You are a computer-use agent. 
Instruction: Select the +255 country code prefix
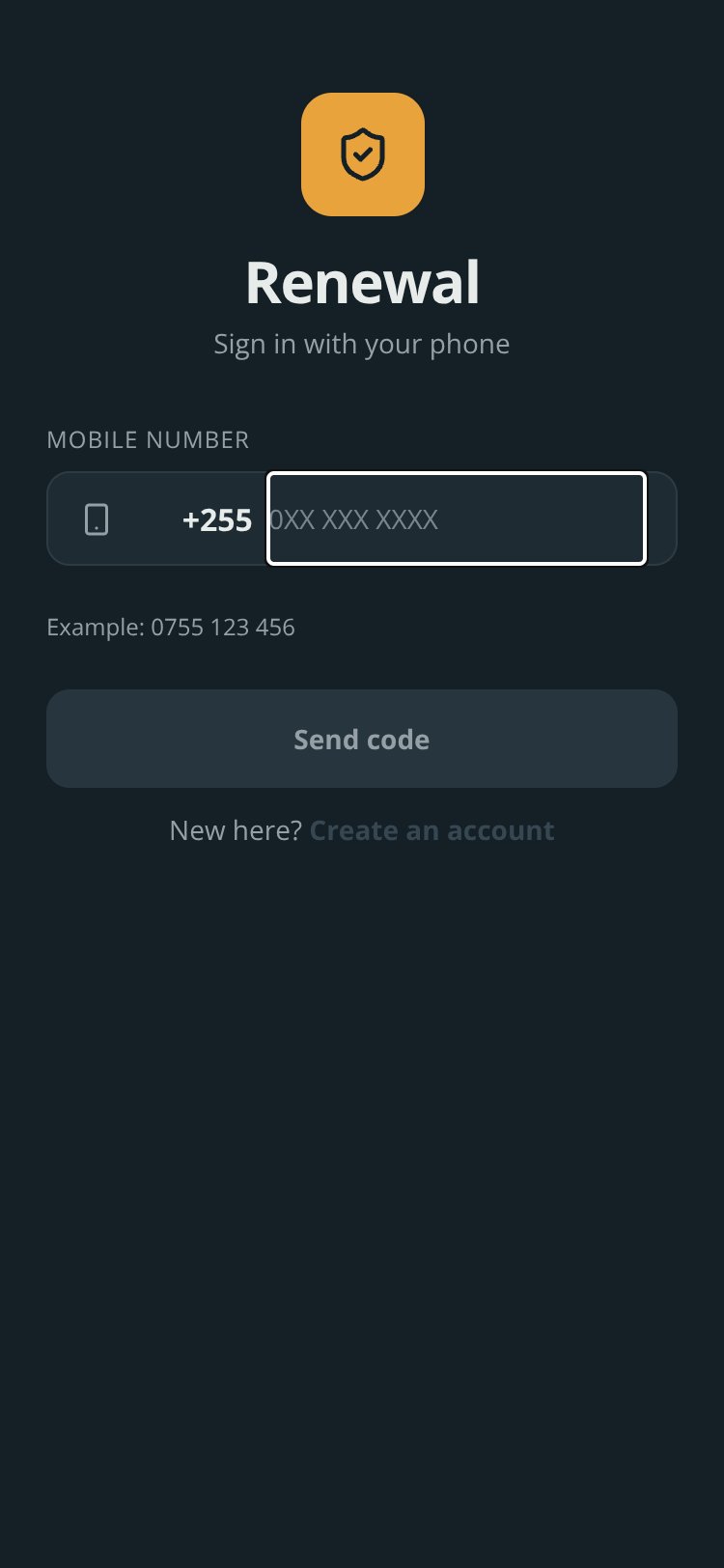pyautogui.click(x=217, y=520)
